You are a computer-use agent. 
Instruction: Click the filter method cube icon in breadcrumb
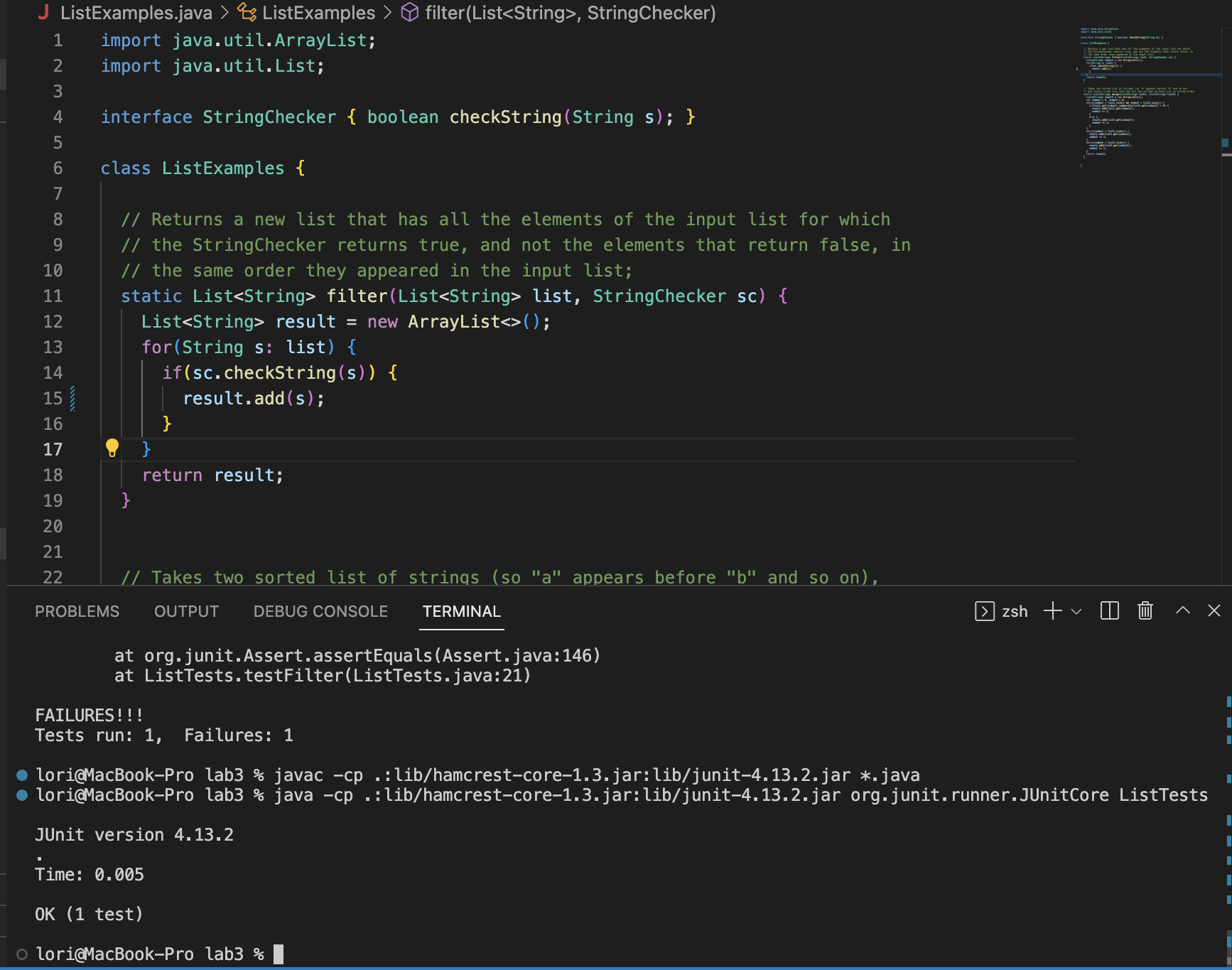410,12
